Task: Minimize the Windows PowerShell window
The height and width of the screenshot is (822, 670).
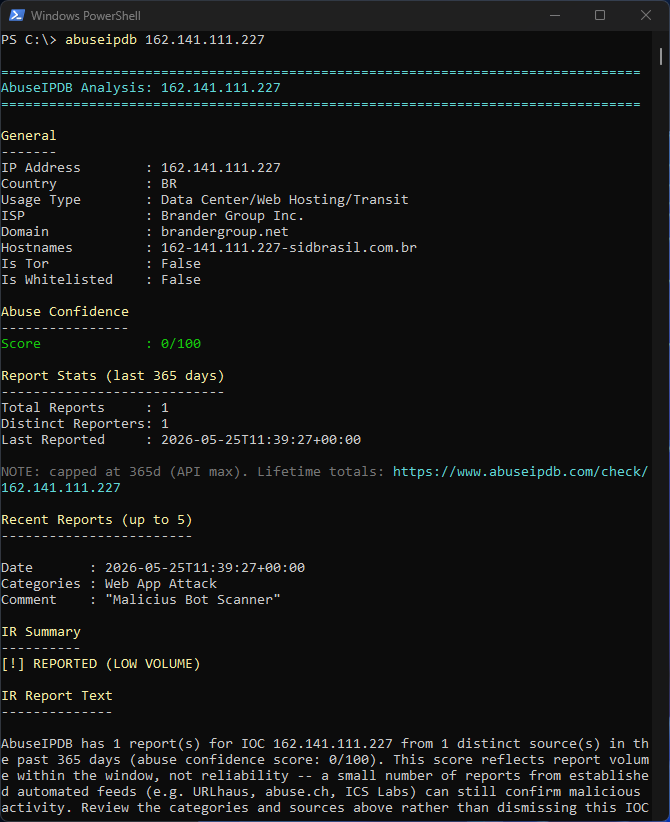Action: pos(555,16)
